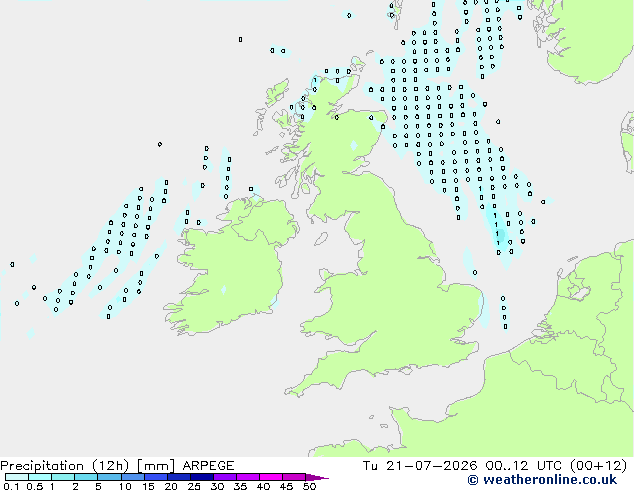634x490 pixels.
Task: Click the '00..12 UTC' time range
Action: pyautogui.click(x=524, y=466)
